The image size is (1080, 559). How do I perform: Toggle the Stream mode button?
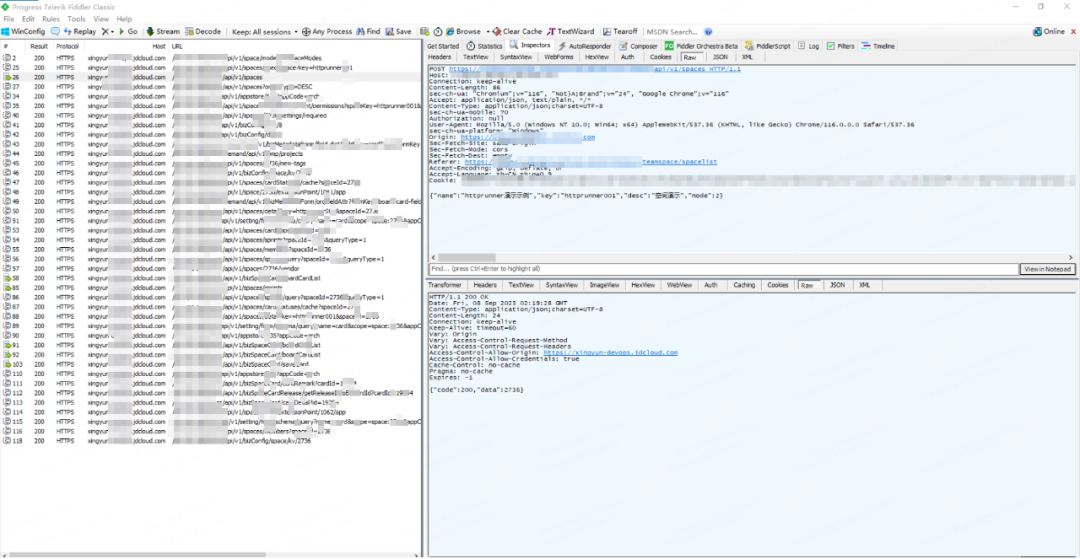163,32
